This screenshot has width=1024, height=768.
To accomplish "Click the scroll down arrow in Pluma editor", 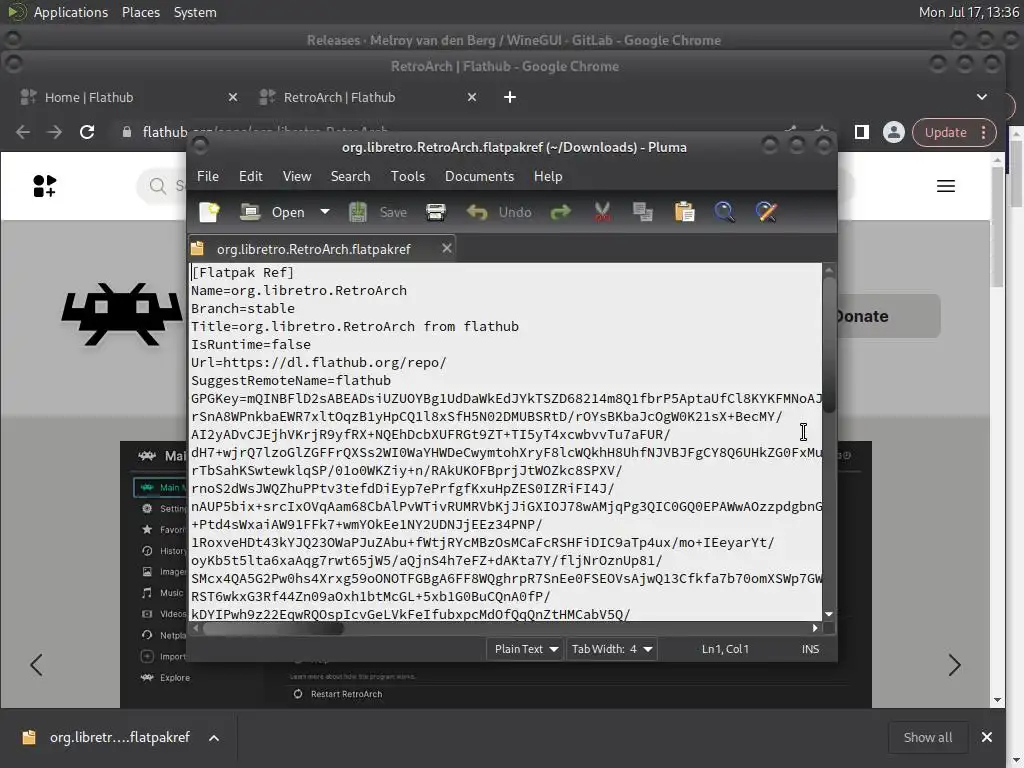I will coord(829,614).
